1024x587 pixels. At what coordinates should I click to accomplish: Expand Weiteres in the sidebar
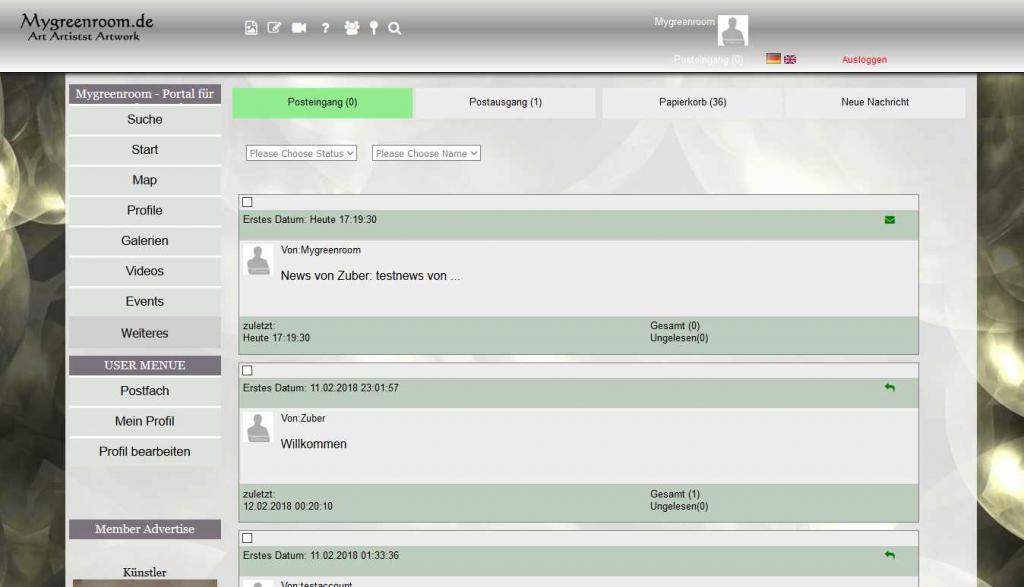point(145,333)
